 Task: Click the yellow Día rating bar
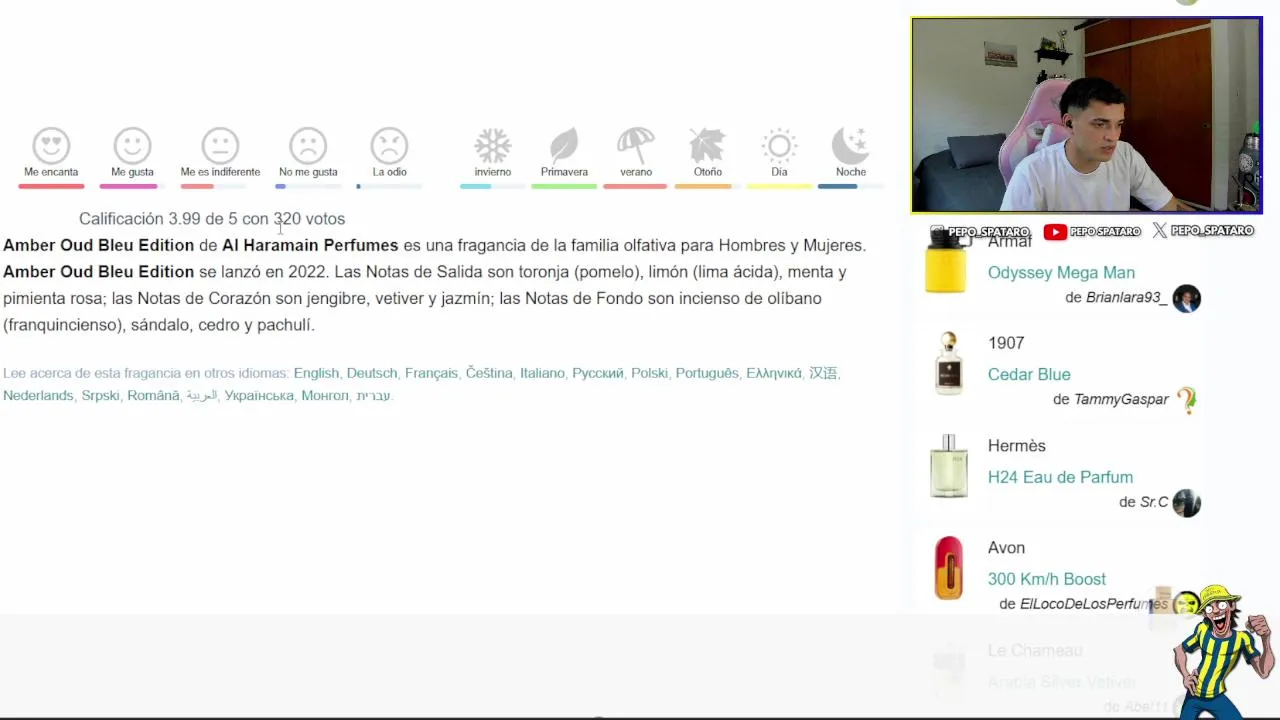[779, 186]
